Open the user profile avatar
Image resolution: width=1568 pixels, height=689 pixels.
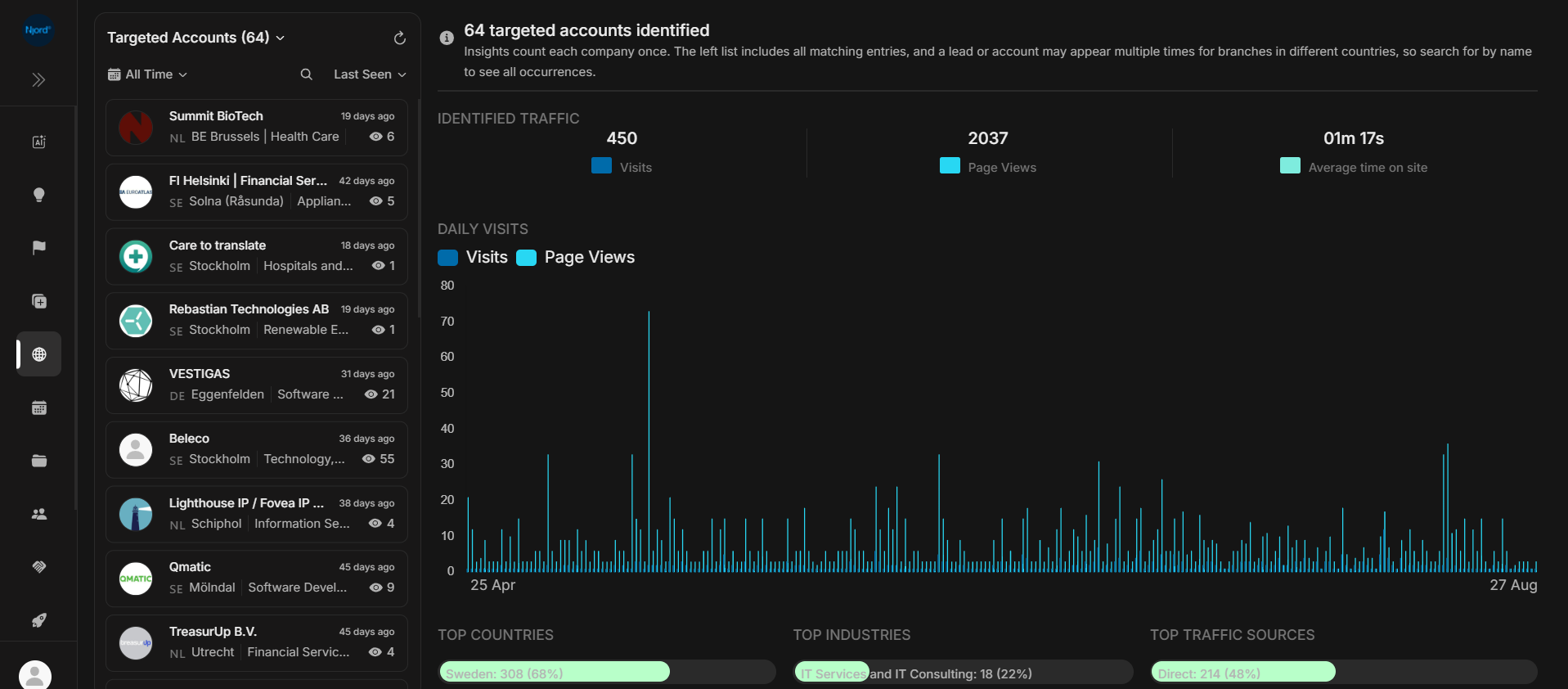(35, 675)
